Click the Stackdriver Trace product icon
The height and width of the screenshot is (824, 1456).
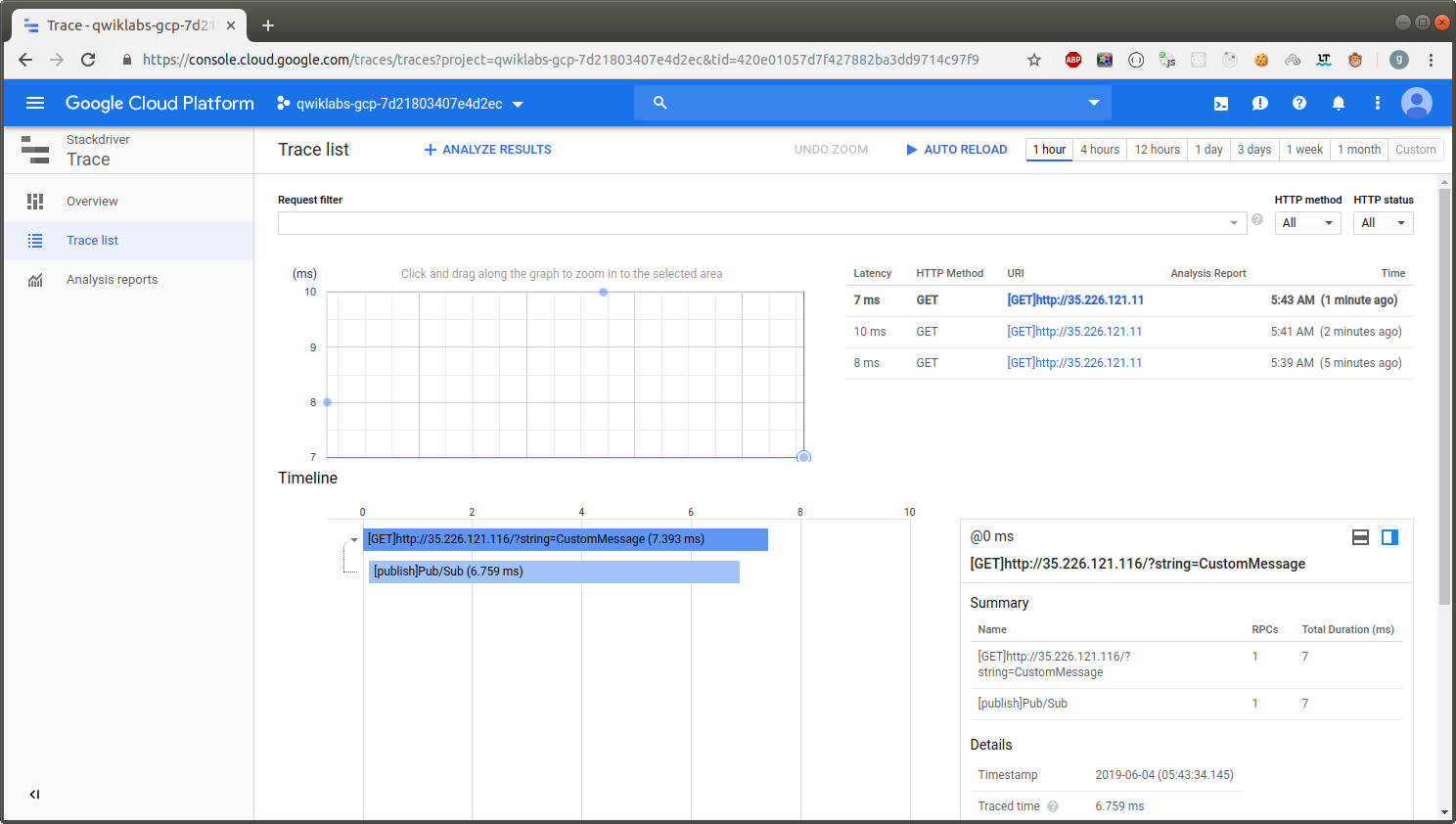pos(35,150)
